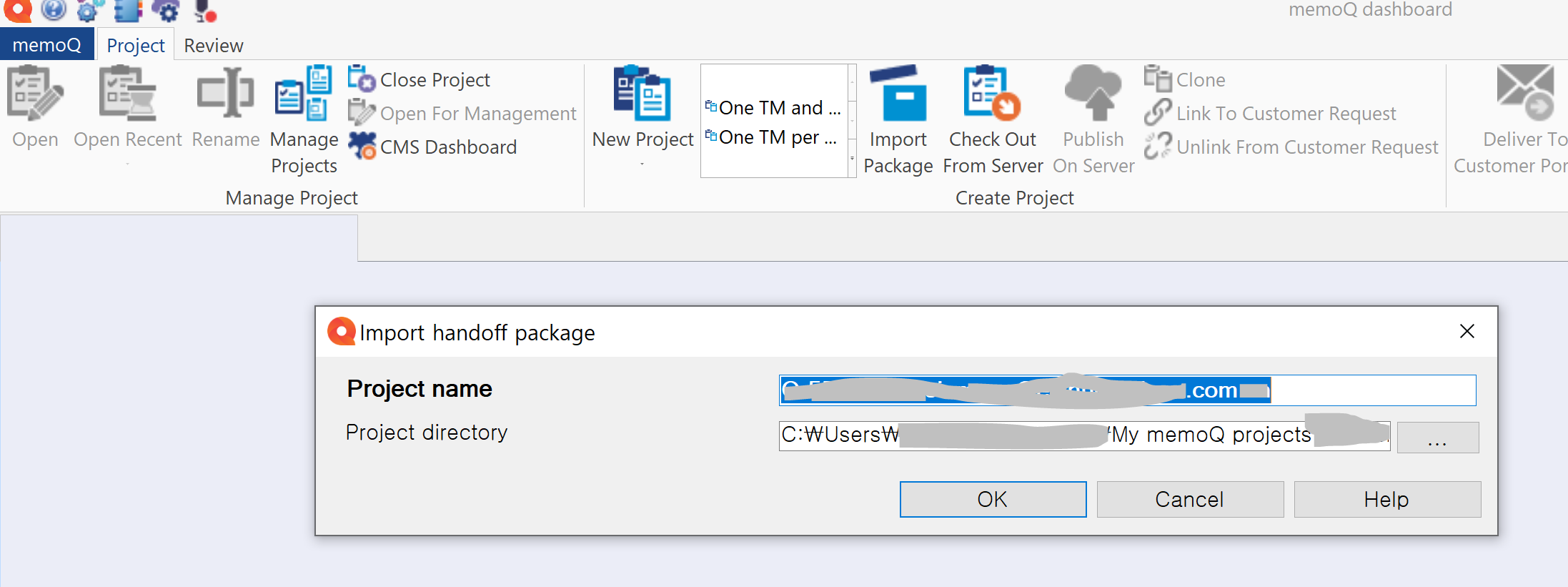The width and height of the screenshot is (1568, 587).
Task: Expand the New Project dropdown arrow
Action: 642,164
